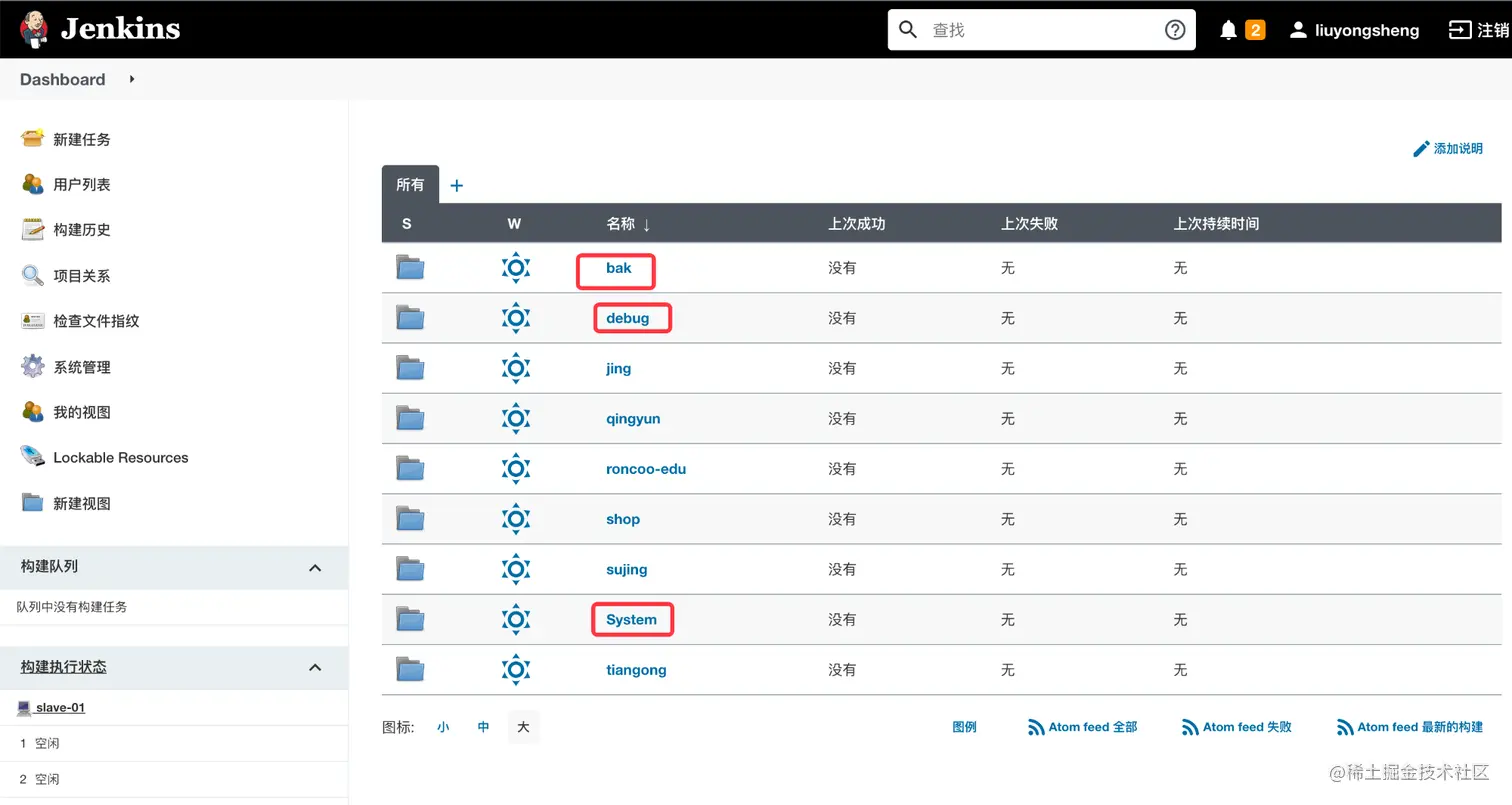Open Atom feed 失败 link
This screenshot has width=1512, height=805.
1237,727
